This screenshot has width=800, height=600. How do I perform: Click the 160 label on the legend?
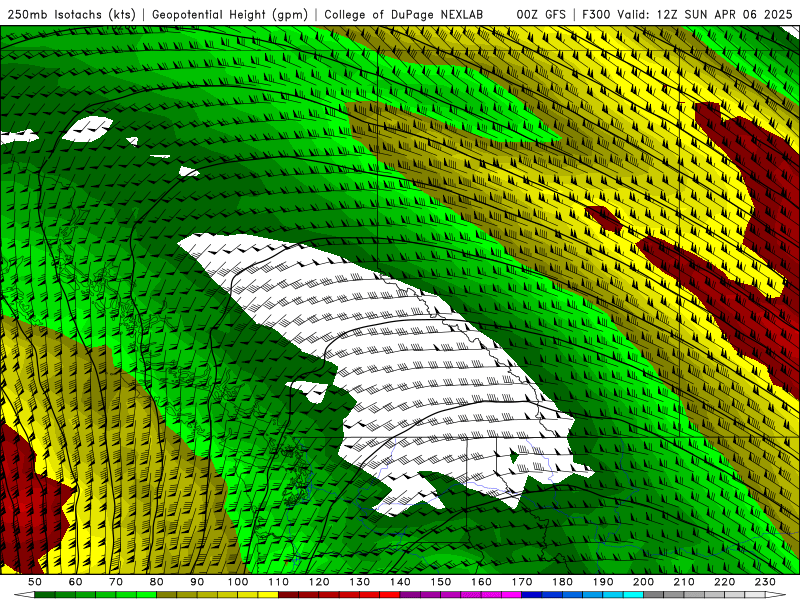pyautogui.click(x=481, y=582)
